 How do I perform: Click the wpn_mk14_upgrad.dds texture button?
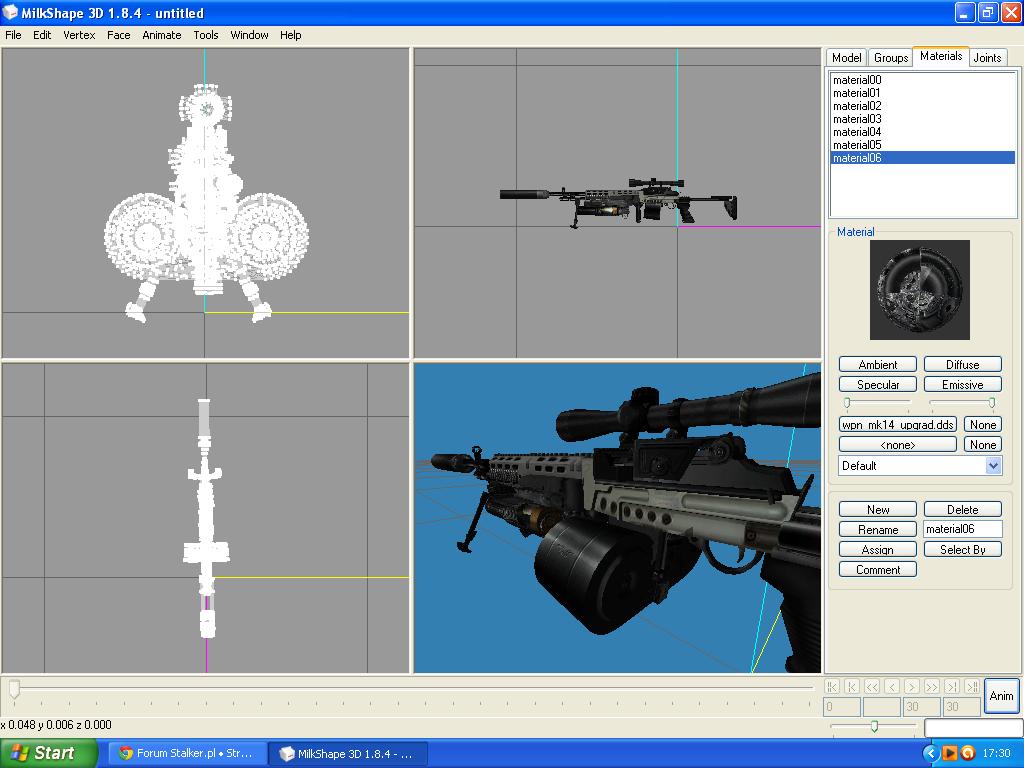[x=898, y=425]
